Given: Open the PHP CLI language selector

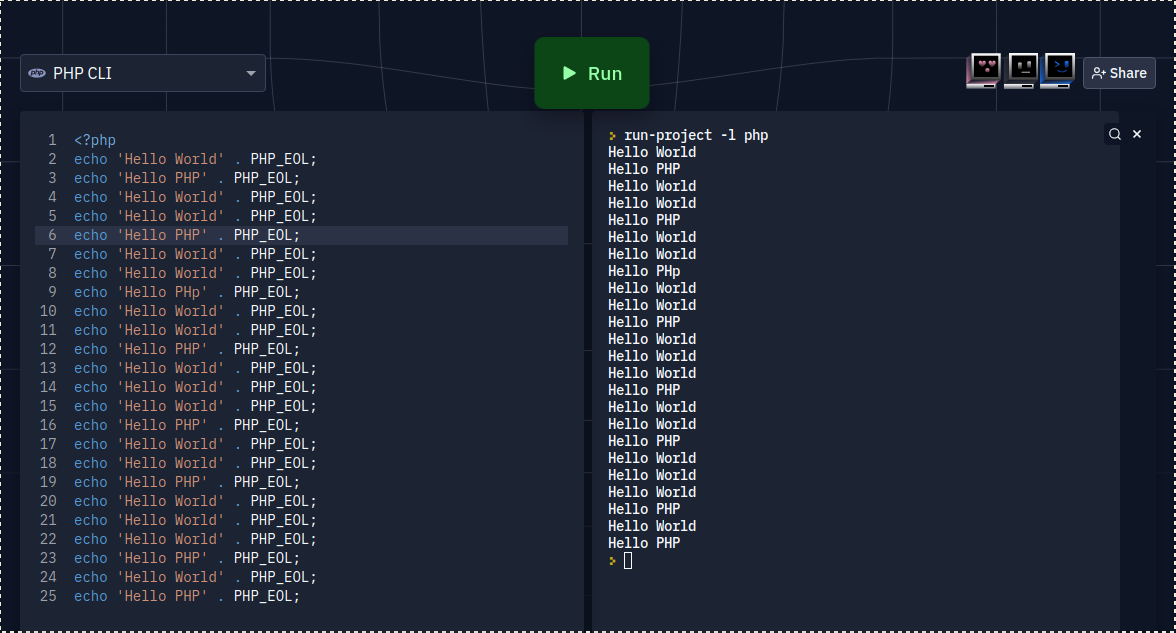Looking at the screenshot, I should point(142,73).
